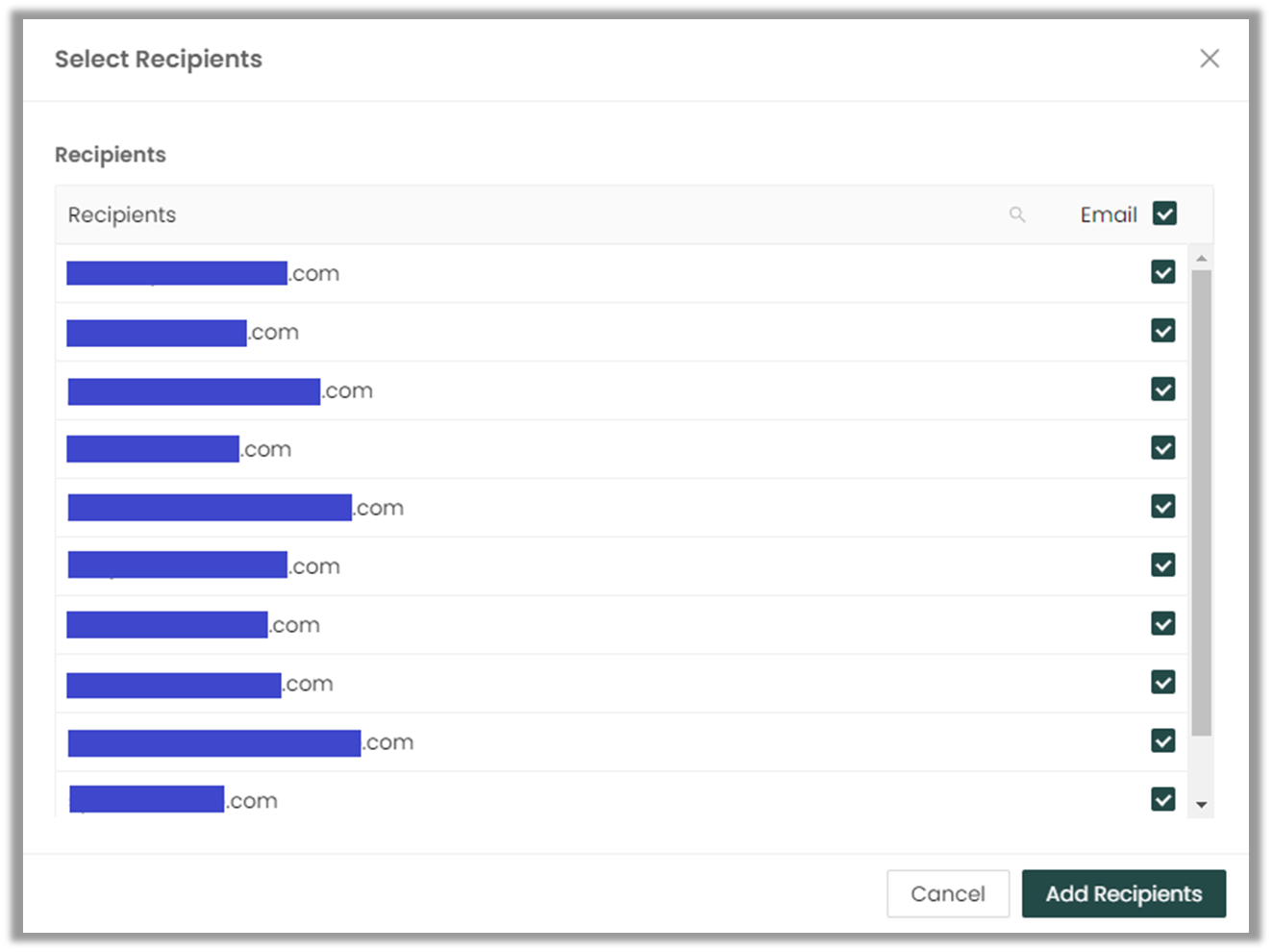Click the scrollbar down arrow
Screen dimensions: 1272x952
(x=1201, y=805)
